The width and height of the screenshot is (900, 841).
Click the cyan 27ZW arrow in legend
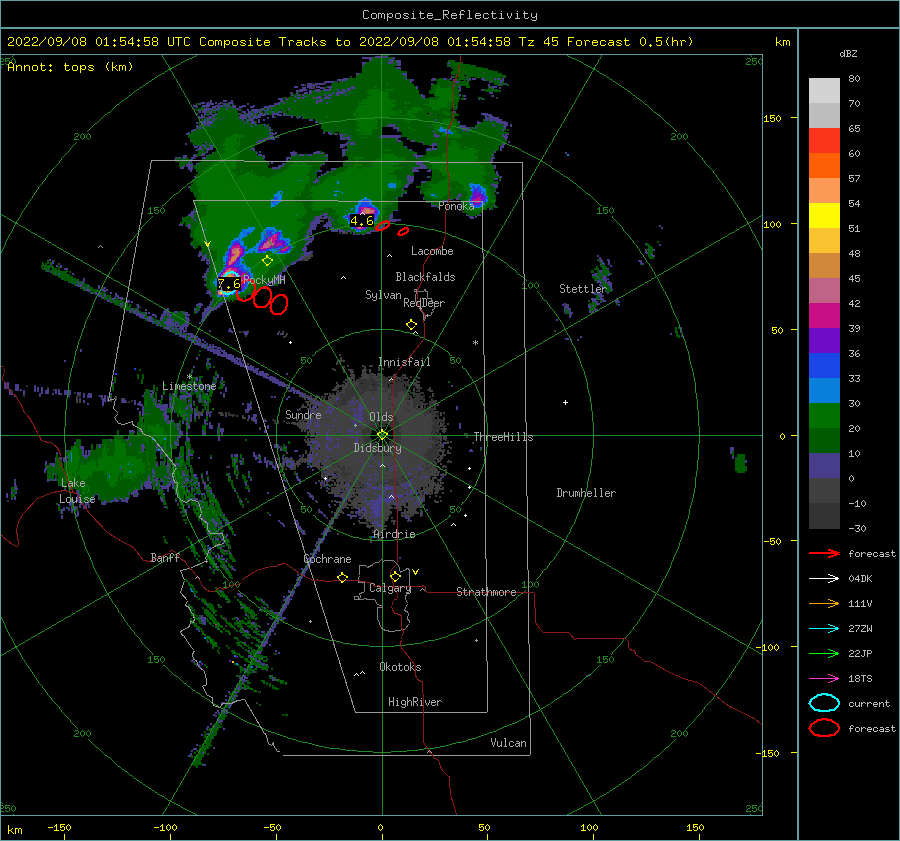coord(824,629)
